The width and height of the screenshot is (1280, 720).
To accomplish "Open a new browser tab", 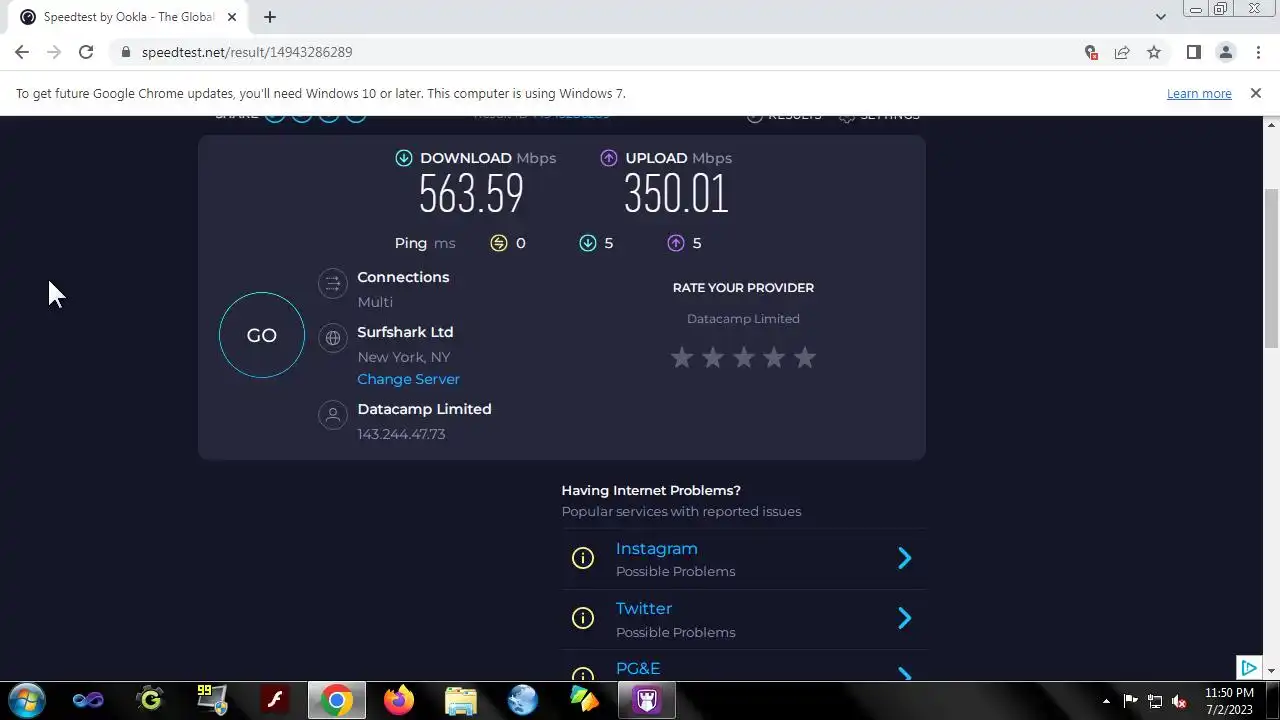I will (x=270, y=17).
